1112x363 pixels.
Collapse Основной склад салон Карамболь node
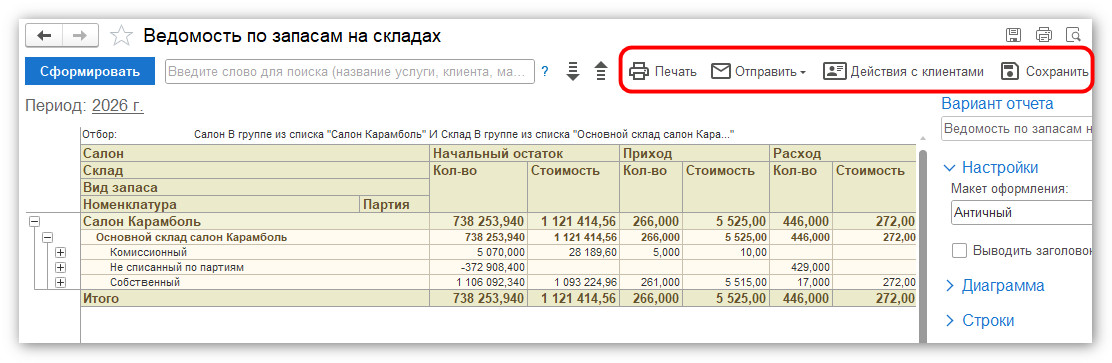48,238
